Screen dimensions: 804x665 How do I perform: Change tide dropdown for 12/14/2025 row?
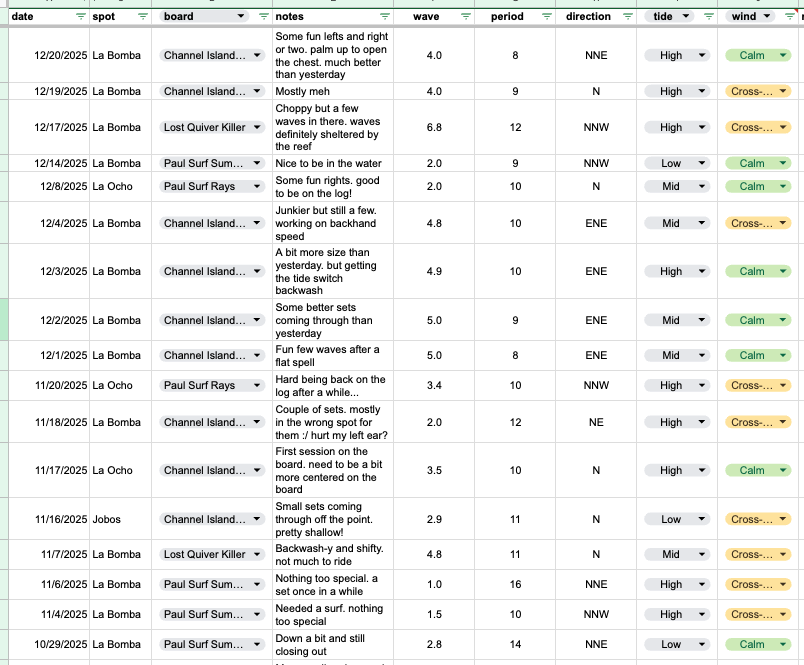pyautogui.click(x=702, y=163)
